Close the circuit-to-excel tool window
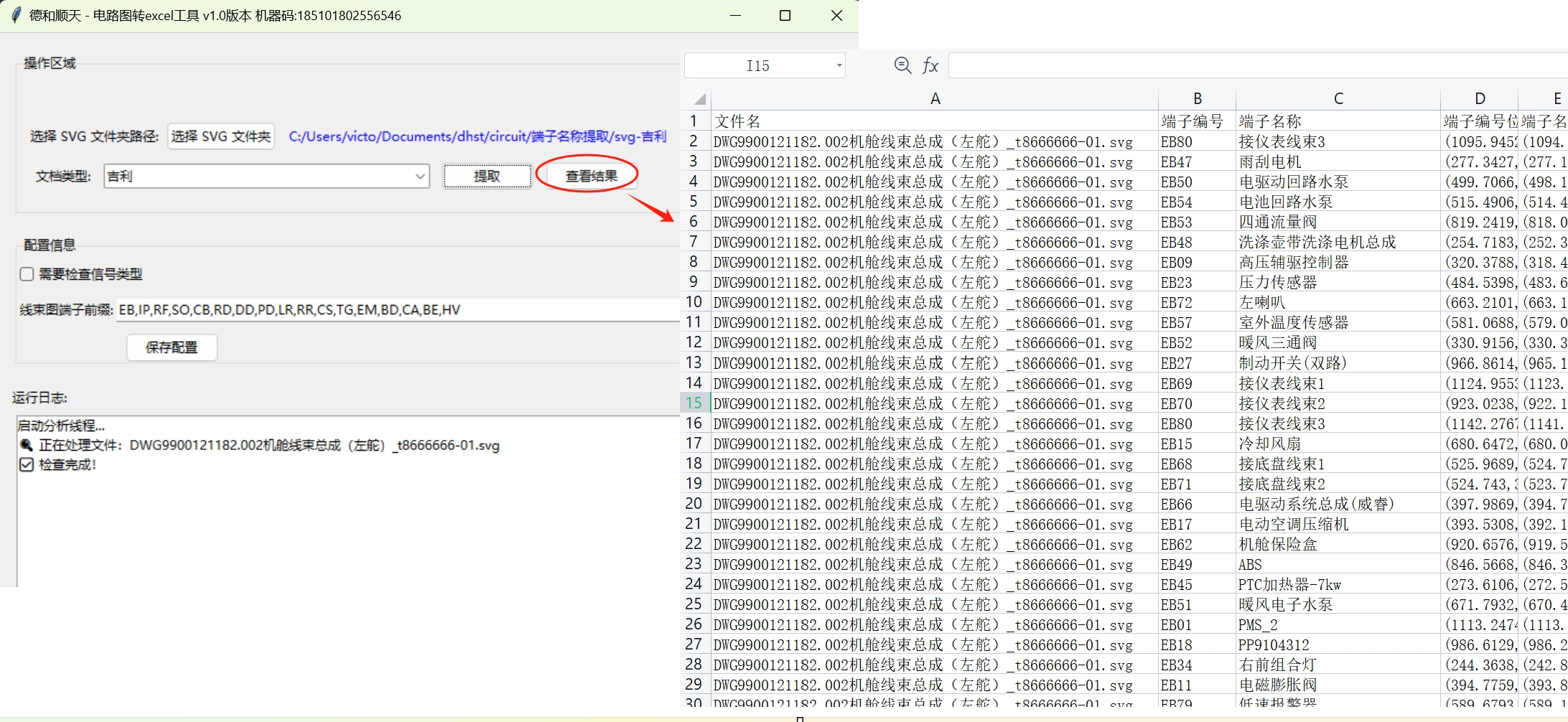The width and height of the screenshot is (1568, 722). point(836,15)
